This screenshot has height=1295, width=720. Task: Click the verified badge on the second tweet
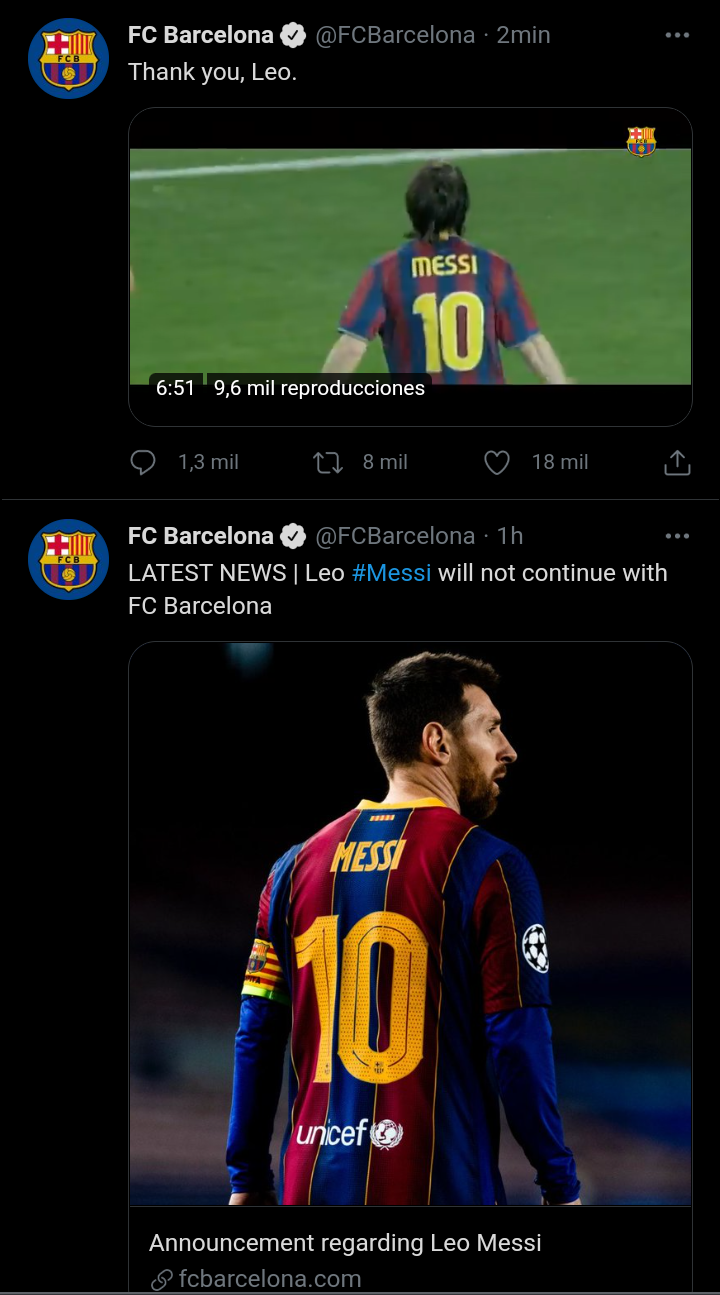click(x=293, y=537)
